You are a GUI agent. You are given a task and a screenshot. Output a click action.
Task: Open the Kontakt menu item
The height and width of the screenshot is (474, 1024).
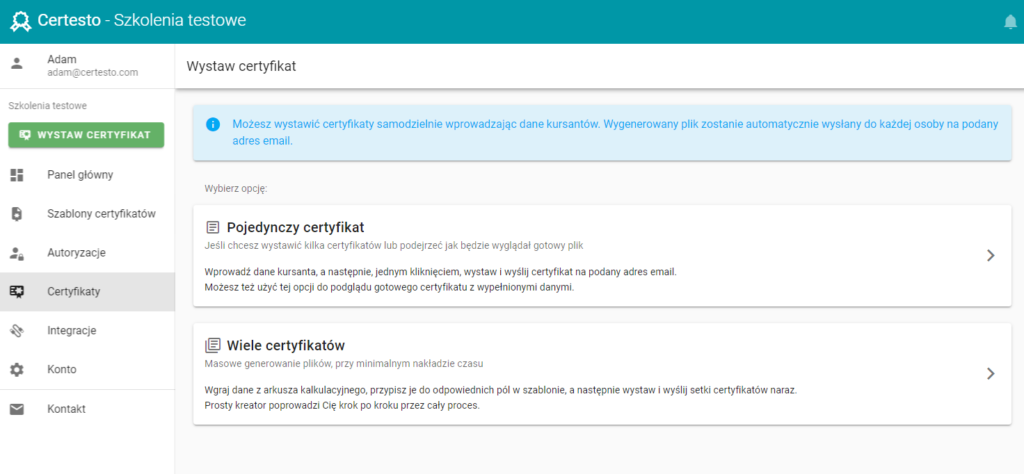pos(88,409)
